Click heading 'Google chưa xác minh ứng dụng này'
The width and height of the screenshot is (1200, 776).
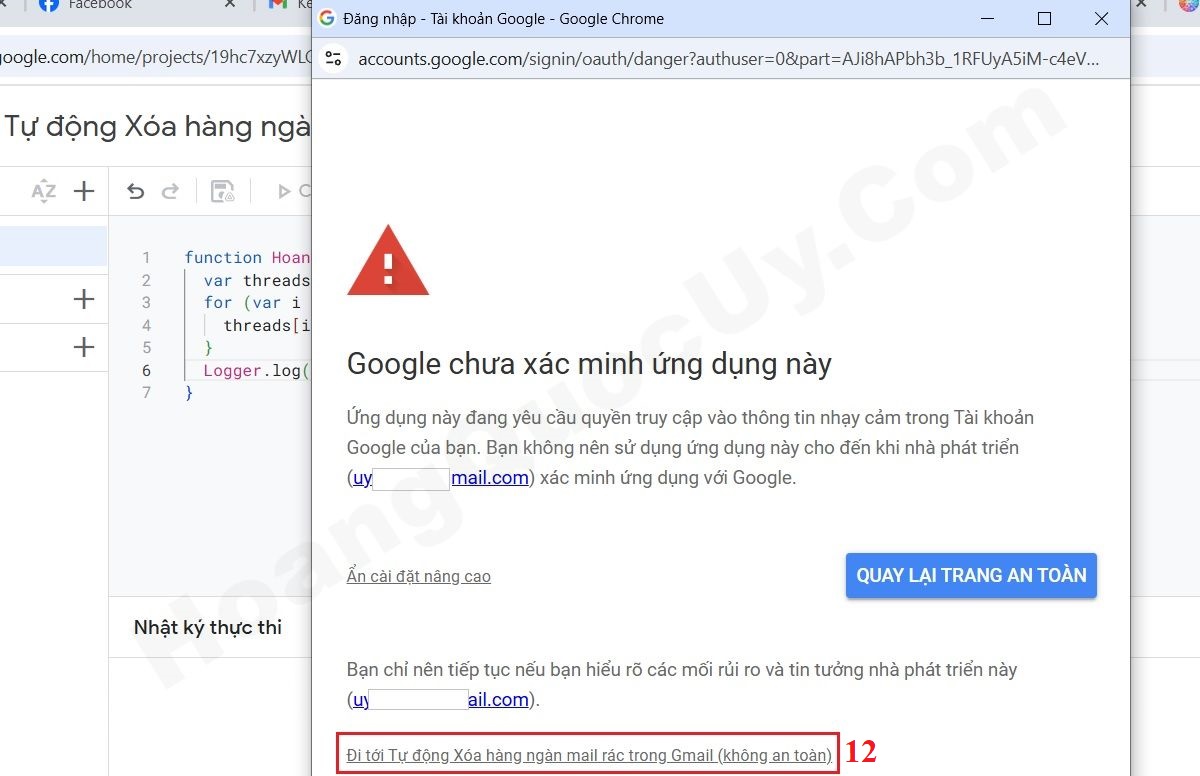pyautogui.click(x=589, y=363)
